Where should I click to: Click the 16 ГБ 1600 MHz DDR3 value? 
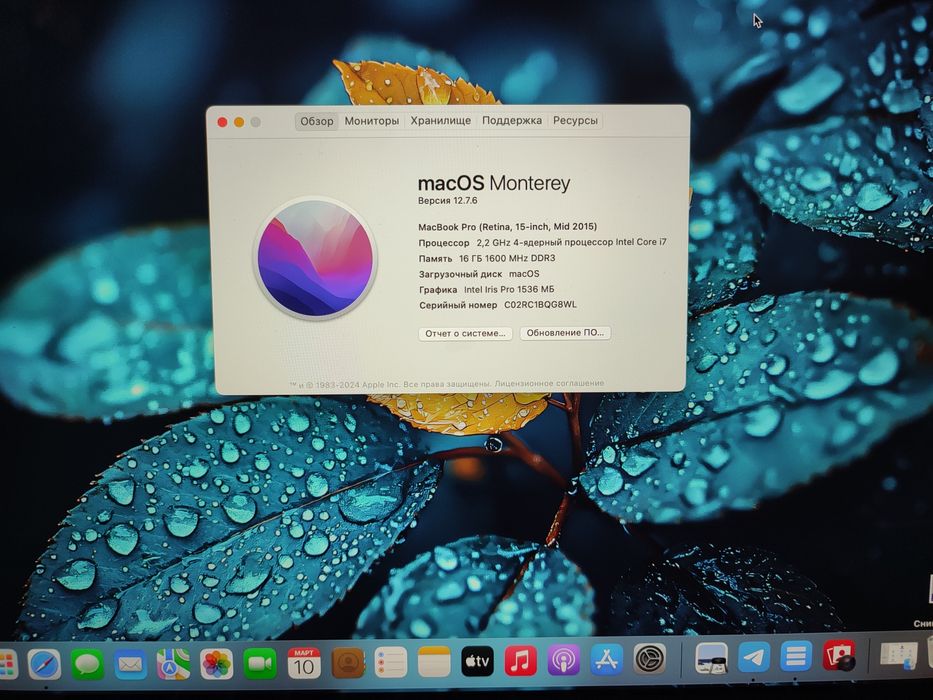pyautogui.click(x=507, y=258)
